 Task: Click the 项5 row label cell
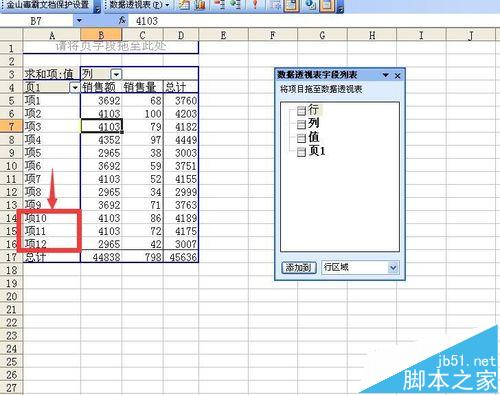click(x=52, y=153)
